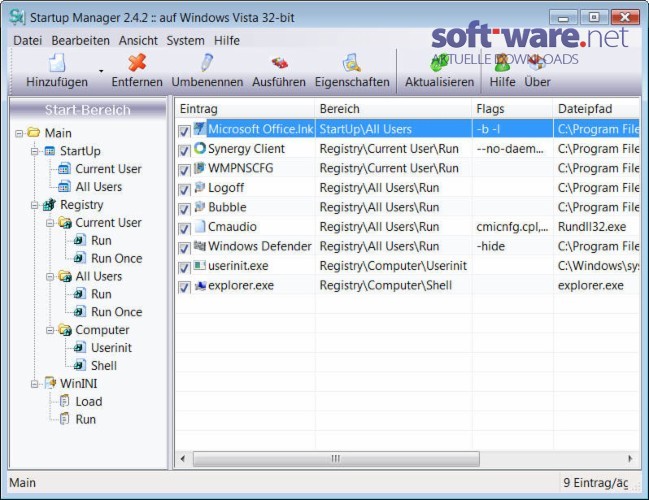The width and height of the screenshot is (649, 500).
Task: Click the userinit.exe entry icon
Action: 200,265
